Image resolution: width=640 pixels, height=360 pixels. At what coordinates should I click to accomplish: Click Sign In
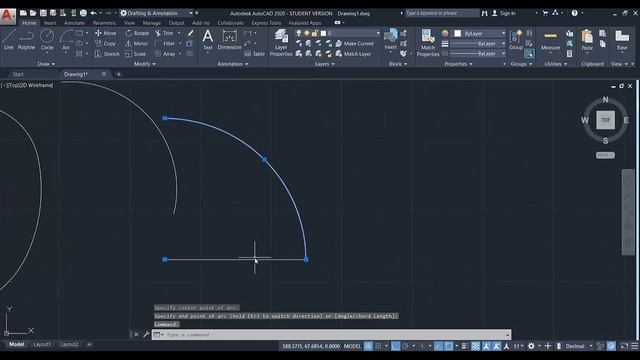pos(504,13)
